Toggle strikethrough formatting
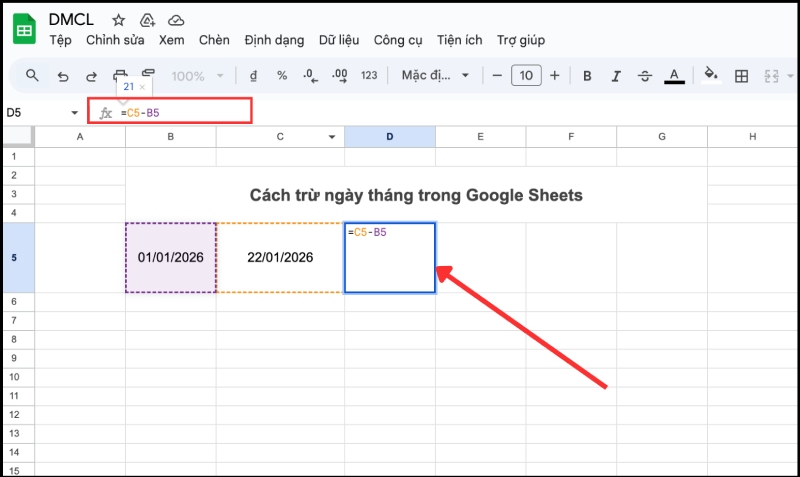The image size is (800, 477). [x=645, y=76]
